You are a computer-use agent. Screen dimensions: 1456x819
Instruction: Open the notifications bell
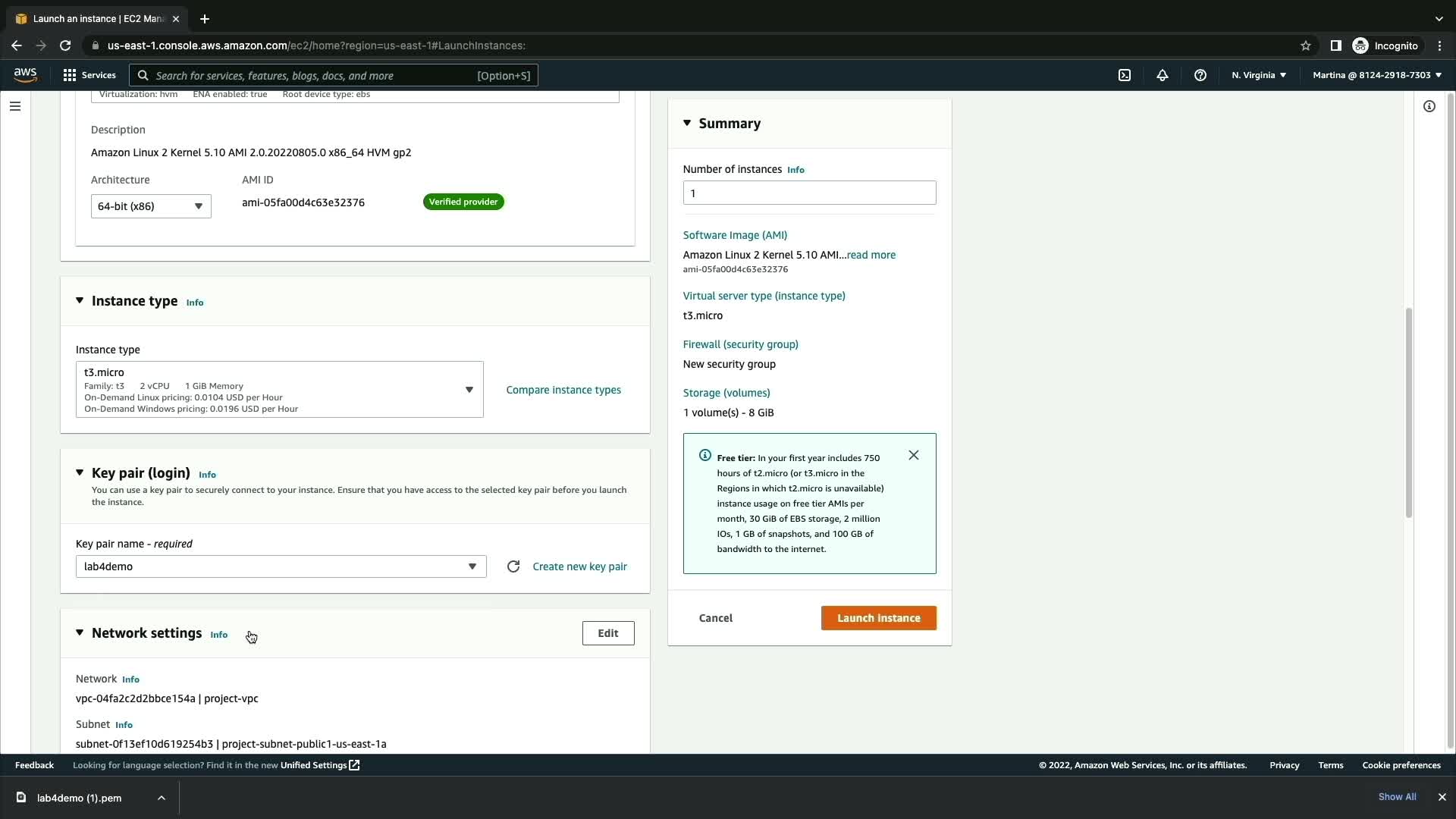(1162, 75)
